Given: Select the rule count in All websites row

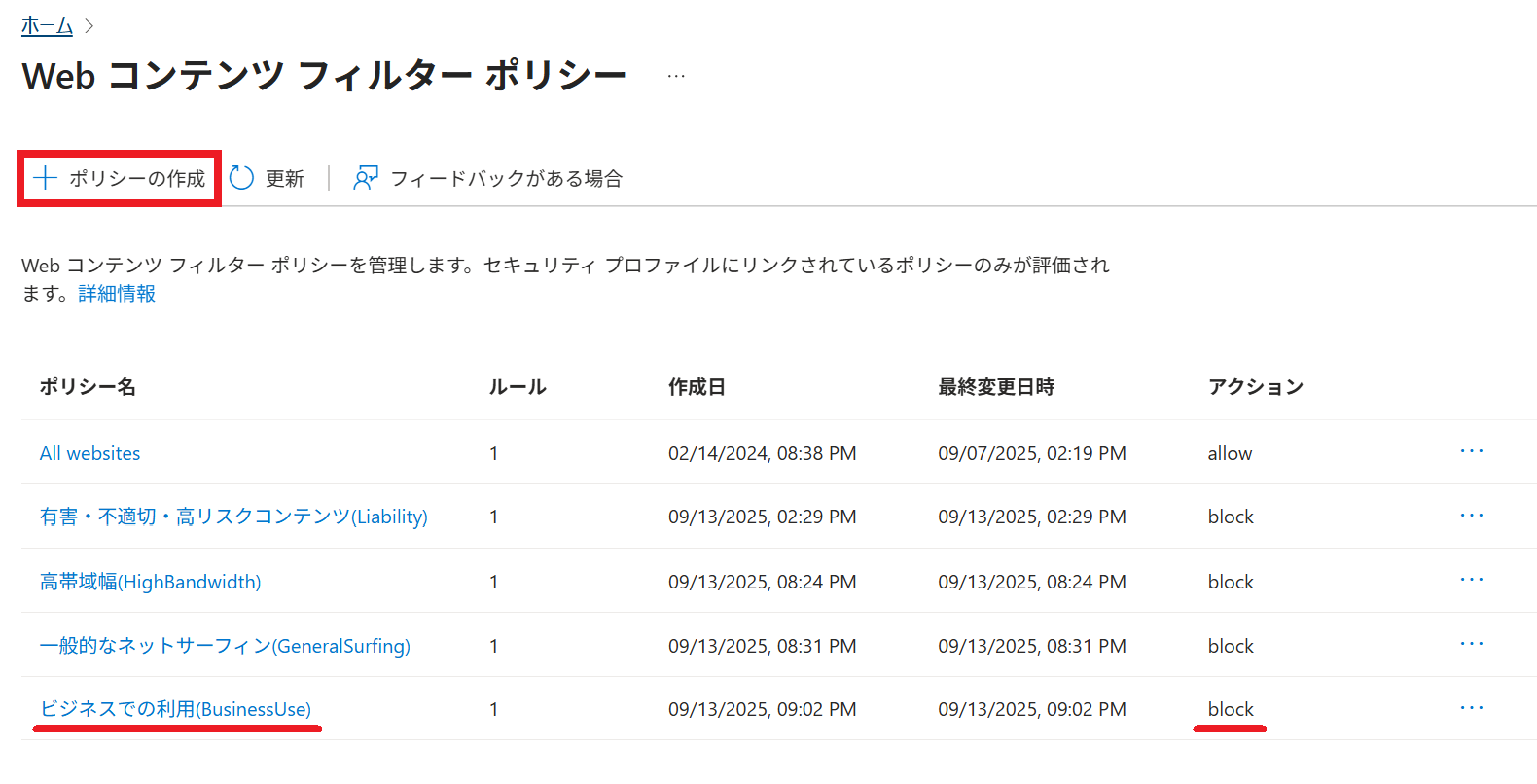Looking at the screenshot, I should tap(494, 453).
